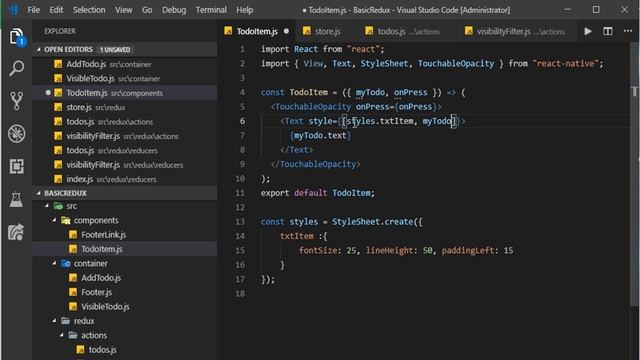The width and height of the screenshot is (640, 360).
Task: Open the Explorer view in activity bar
Action: [16, 36]
